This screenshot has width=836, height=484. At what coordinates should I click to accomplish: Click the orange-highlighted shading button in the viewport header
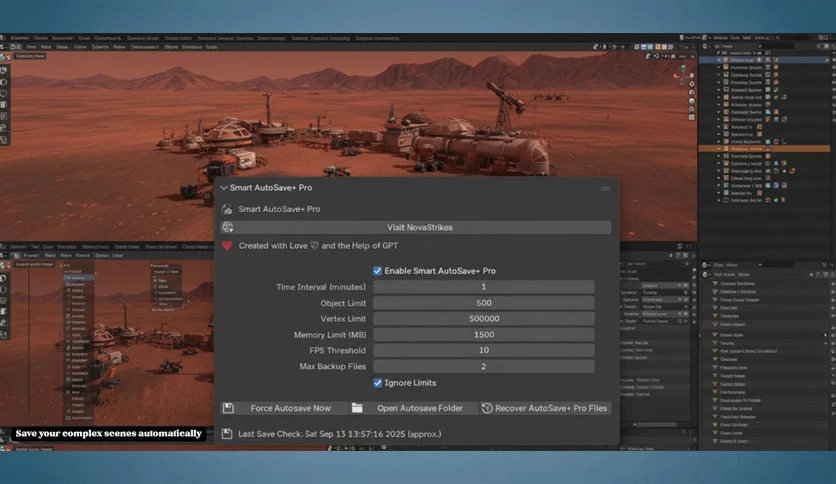657,47
